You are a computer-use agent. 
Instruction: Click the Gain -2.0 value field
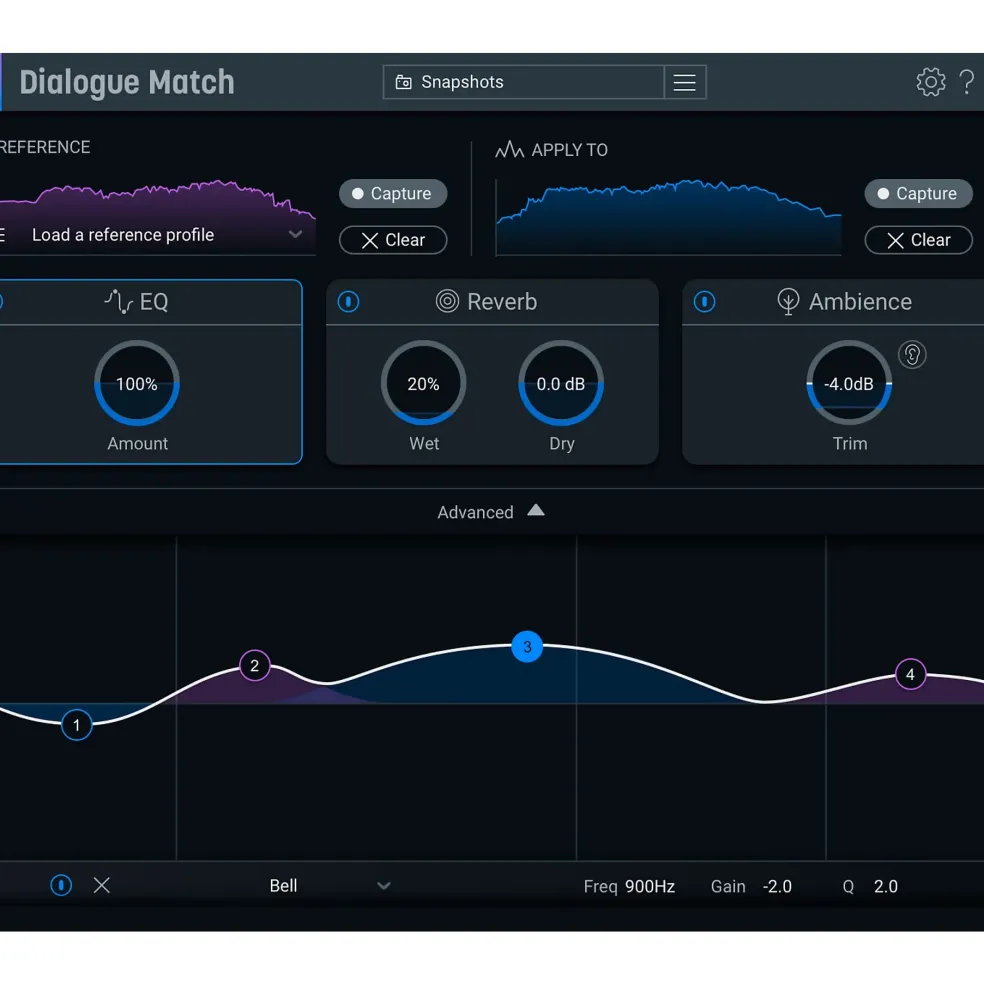coord(777,886)
